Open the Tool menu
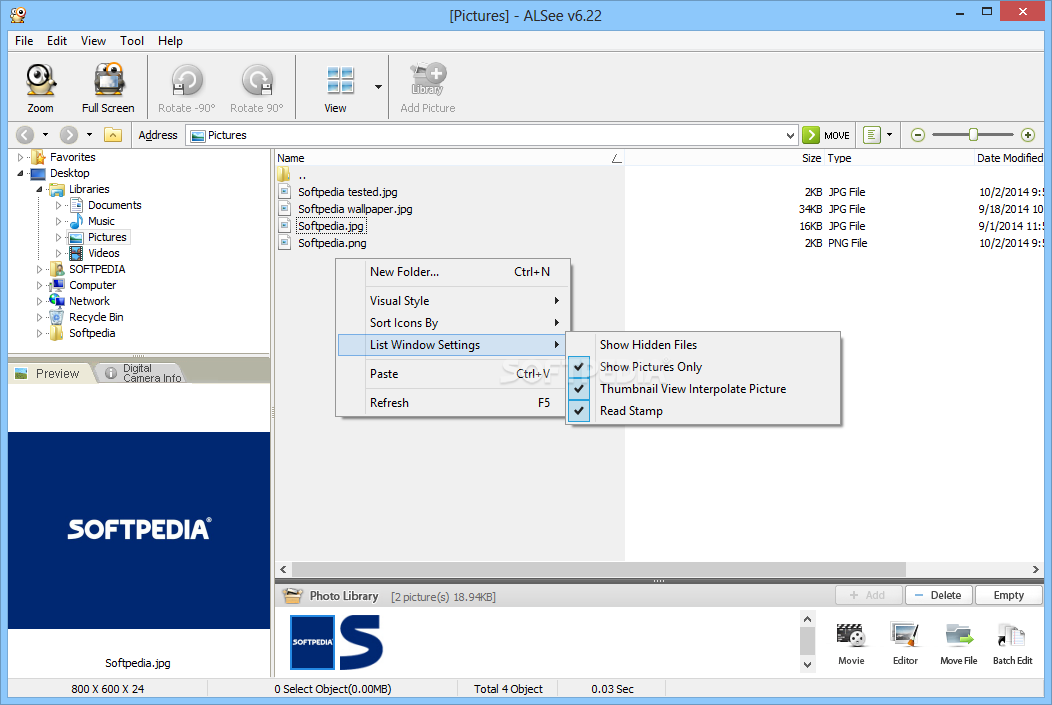 132,41
